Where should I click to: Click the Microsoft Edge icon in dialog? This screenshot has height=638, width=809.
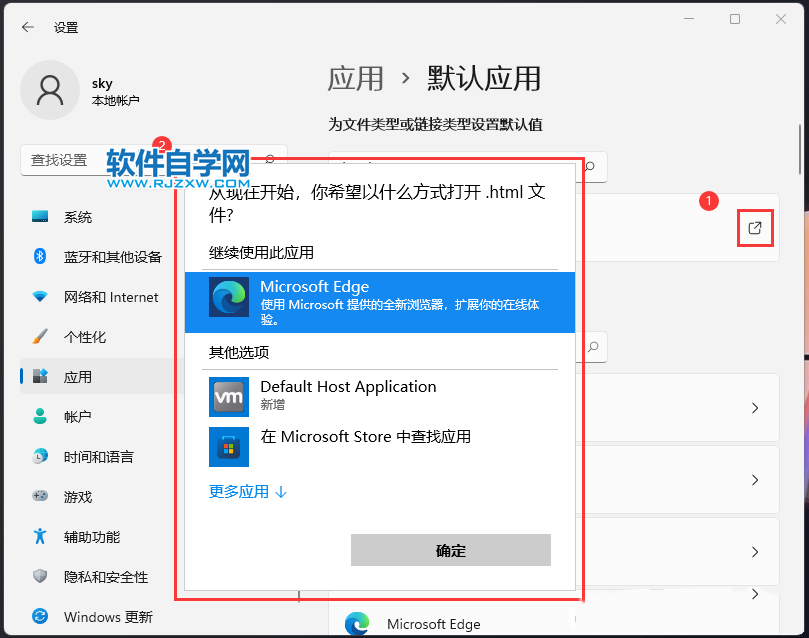228,297
